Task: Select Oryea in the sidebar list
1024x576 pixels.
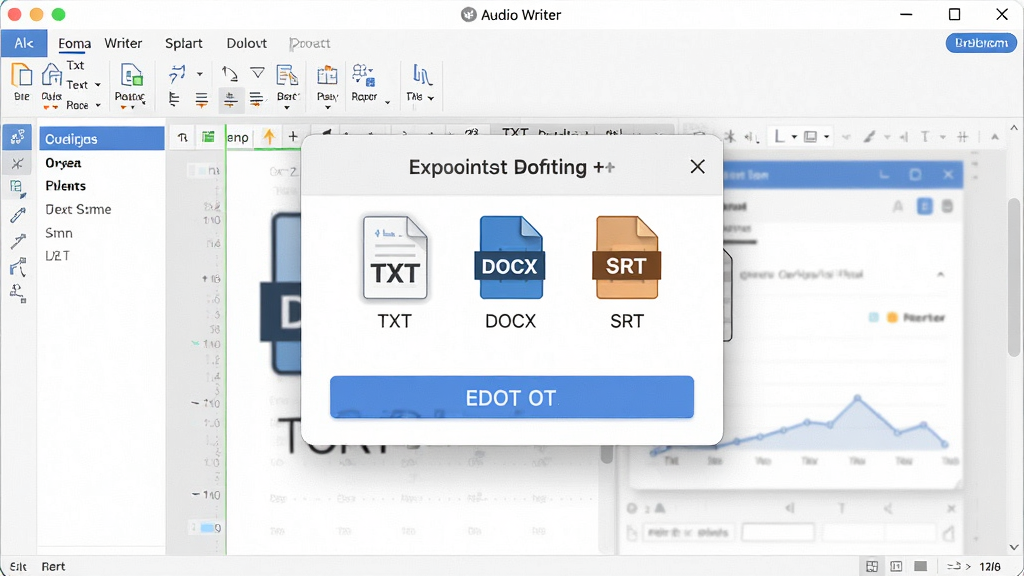Action: (63, 163)
